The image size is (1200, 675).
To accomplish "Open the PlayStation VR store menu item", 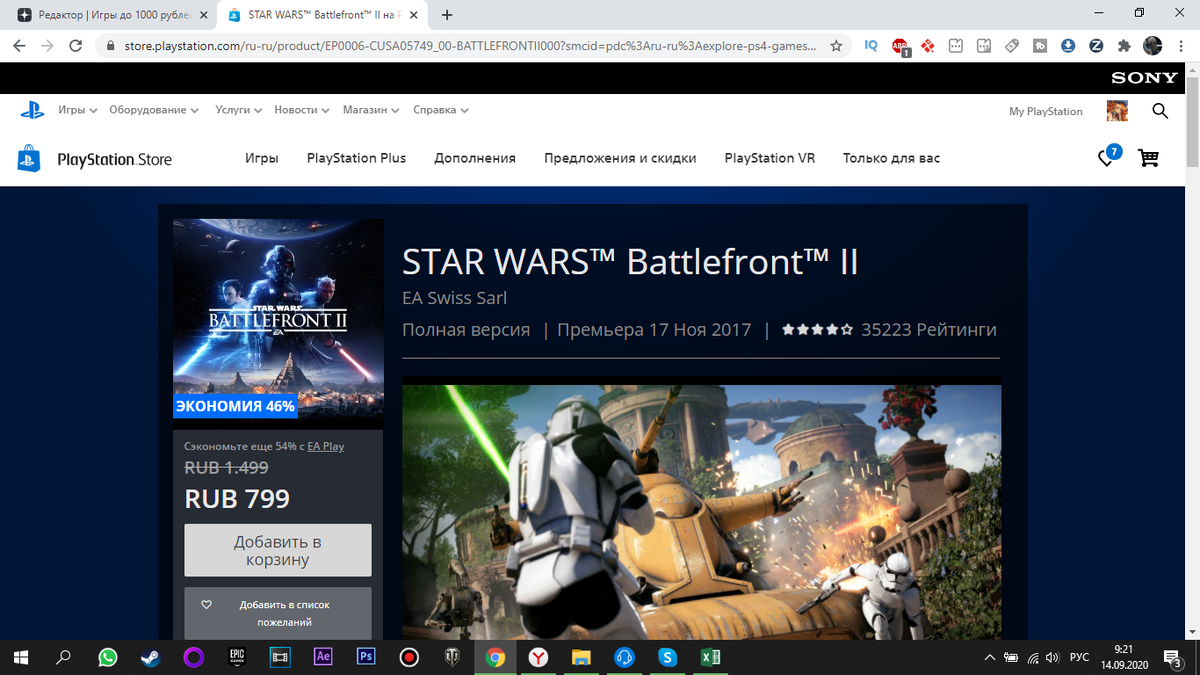I will coord(770,158).
